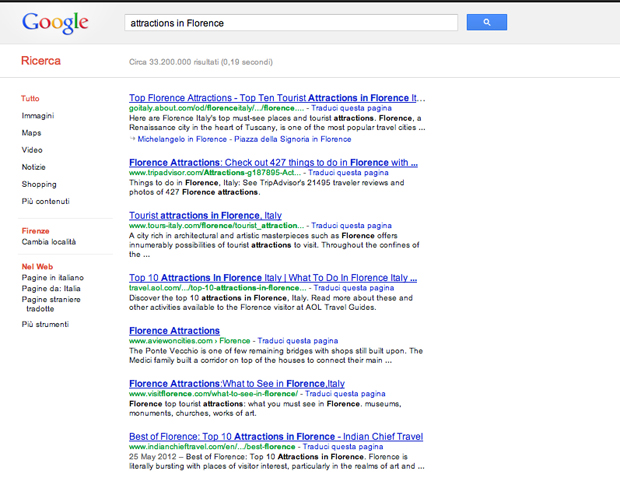Open the TripAdvisor Florence Attractions result

(x=273, y=162)
